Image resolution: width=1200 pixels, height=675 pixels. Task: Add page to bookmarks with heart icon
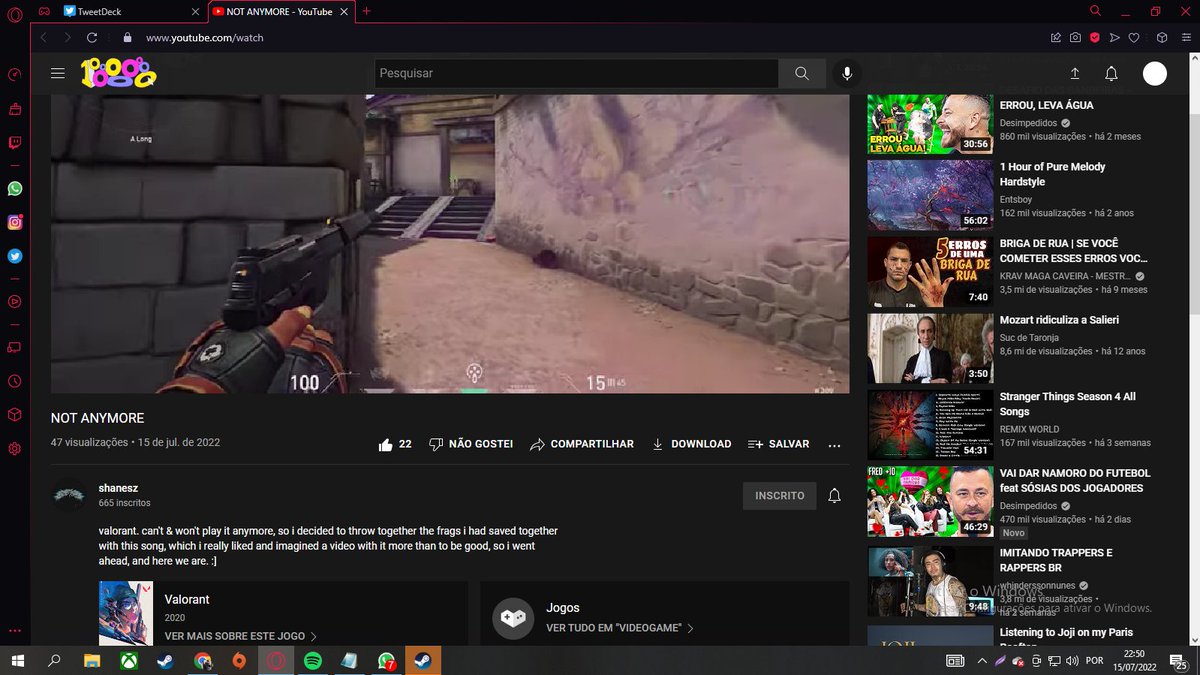pyautogui.click(x=1134, y=38)
